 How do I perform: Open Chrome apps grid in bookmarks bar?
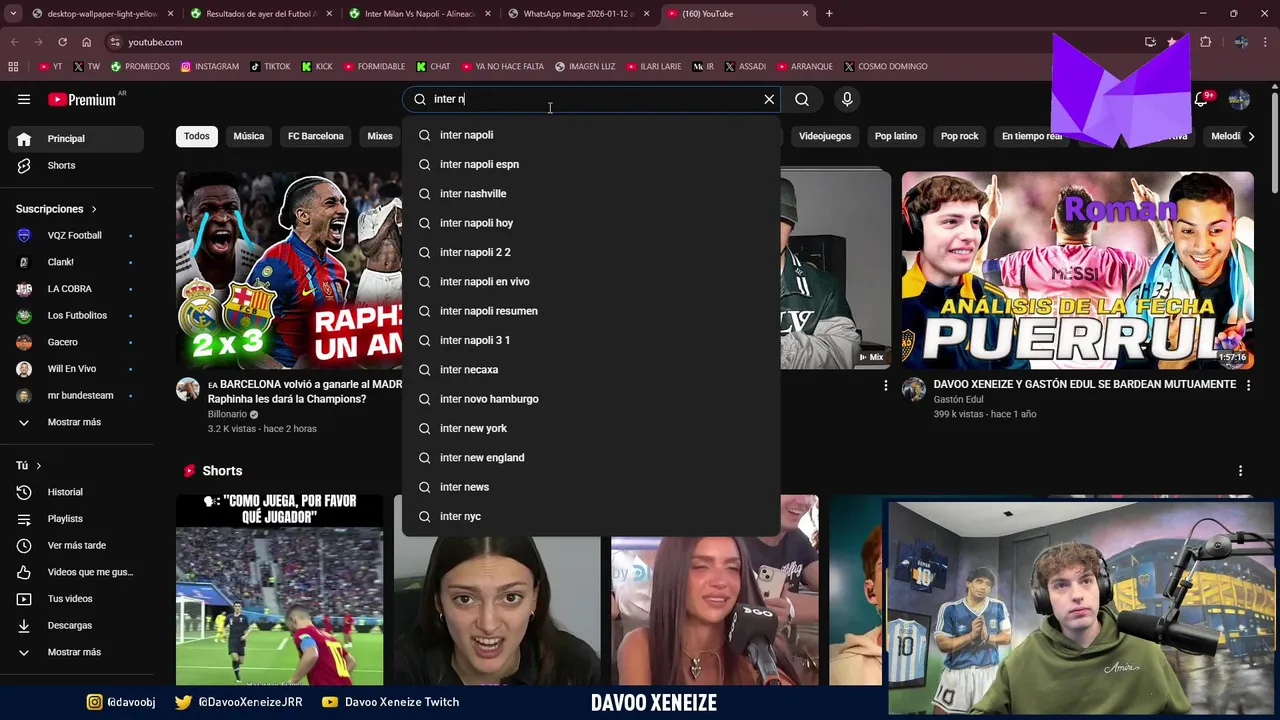point(13,66)
